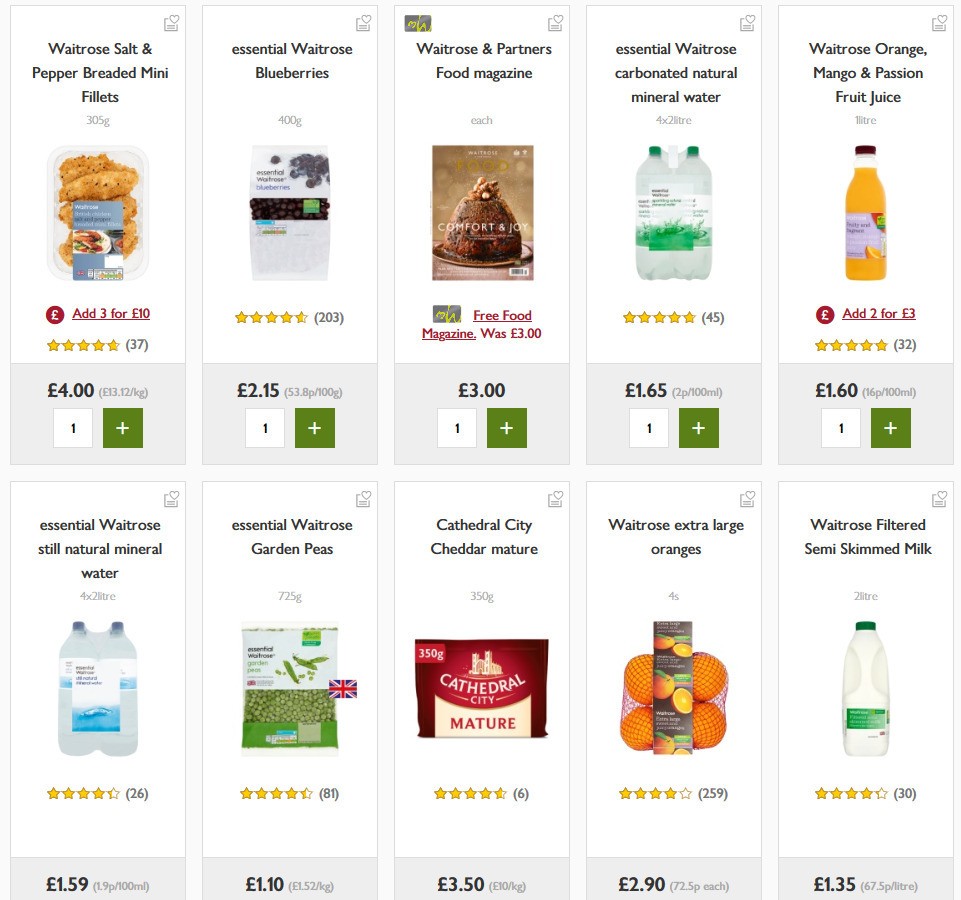Click the add-to-list icon on Garden Peas
The height and width of the screenshot is (900, 961).
363,497
